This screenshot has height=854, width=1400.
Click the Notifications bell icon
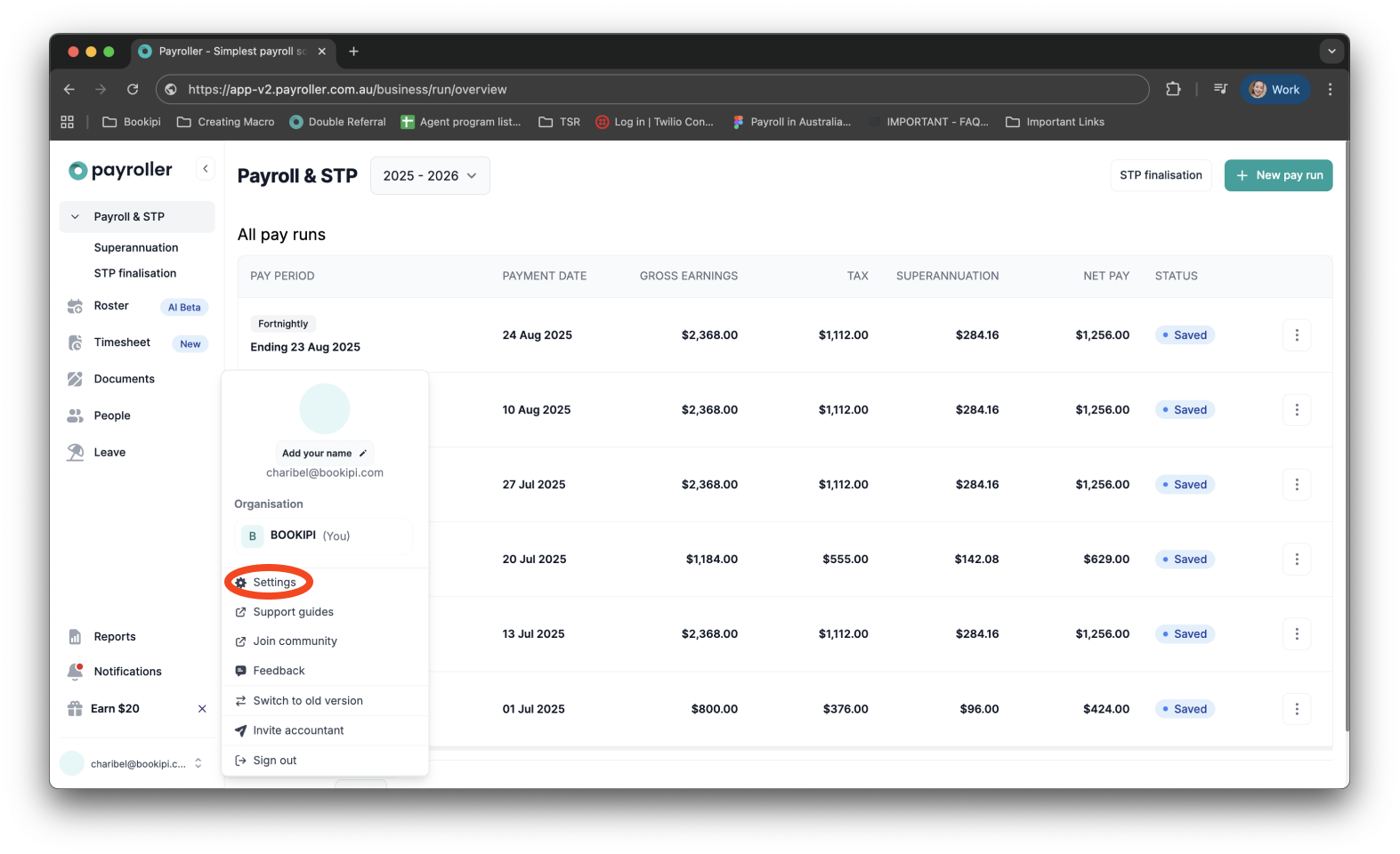(x=76, y=672)
